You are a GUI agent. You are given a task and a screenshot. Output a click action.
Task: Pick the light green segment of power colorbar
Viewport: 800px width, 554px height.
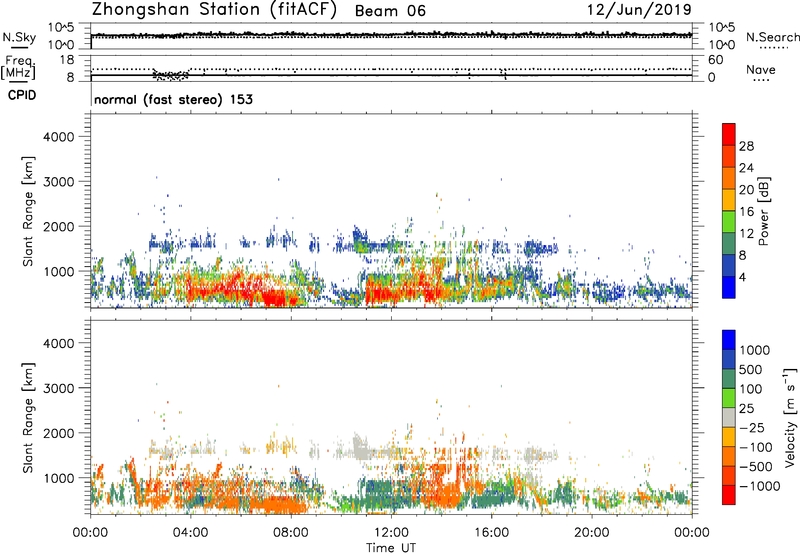[x=729, y=222]
